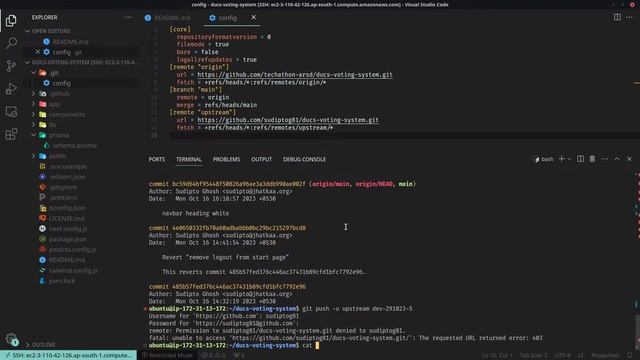Viewport: 640px width, 360px height.
Task: Close the terminal panel
Action: click(x=629, y=159)
